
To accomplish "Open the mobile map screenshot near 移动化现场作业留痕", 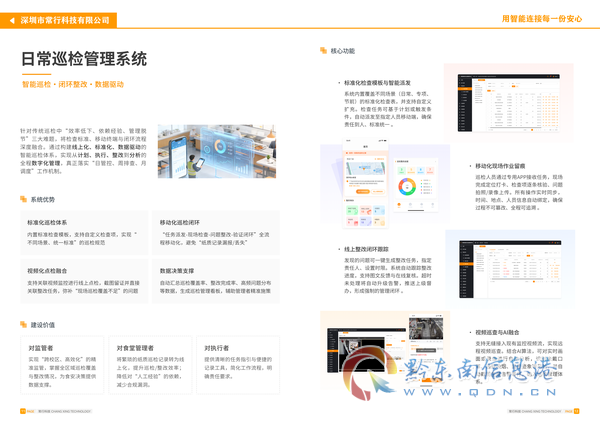I will click(x=365, y=184).
